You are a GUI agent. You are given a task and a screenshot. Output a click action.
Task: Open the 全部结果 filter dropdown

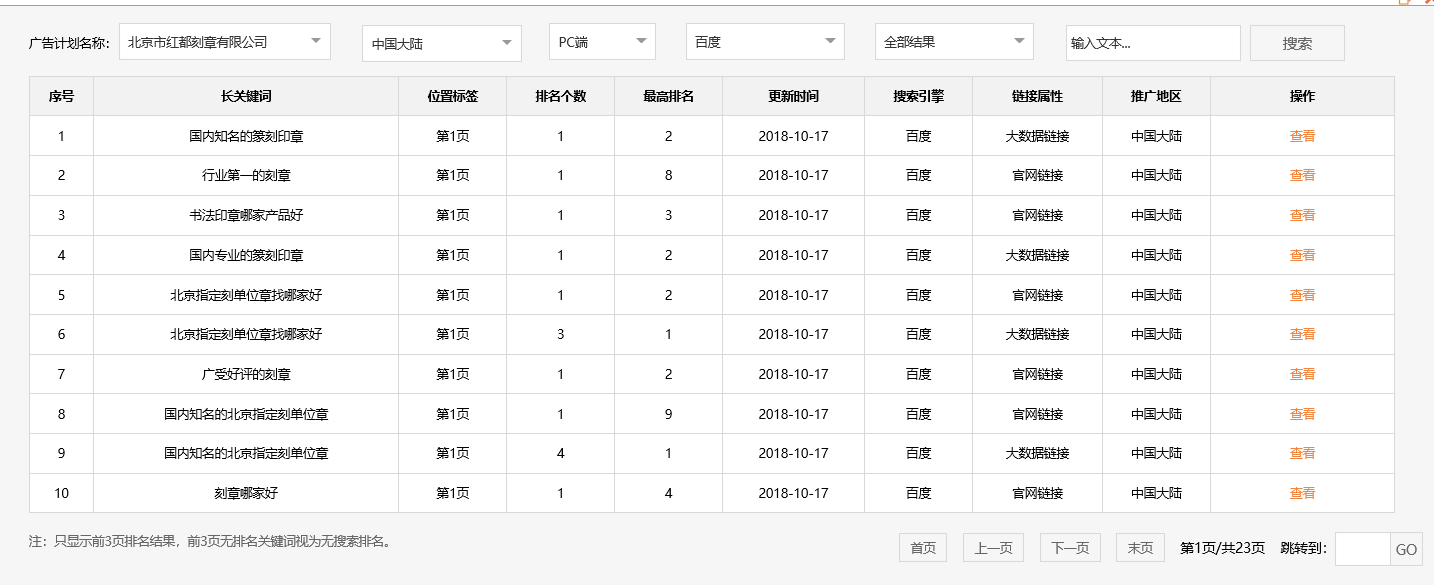pyautogui.click(x=952, y=42)
